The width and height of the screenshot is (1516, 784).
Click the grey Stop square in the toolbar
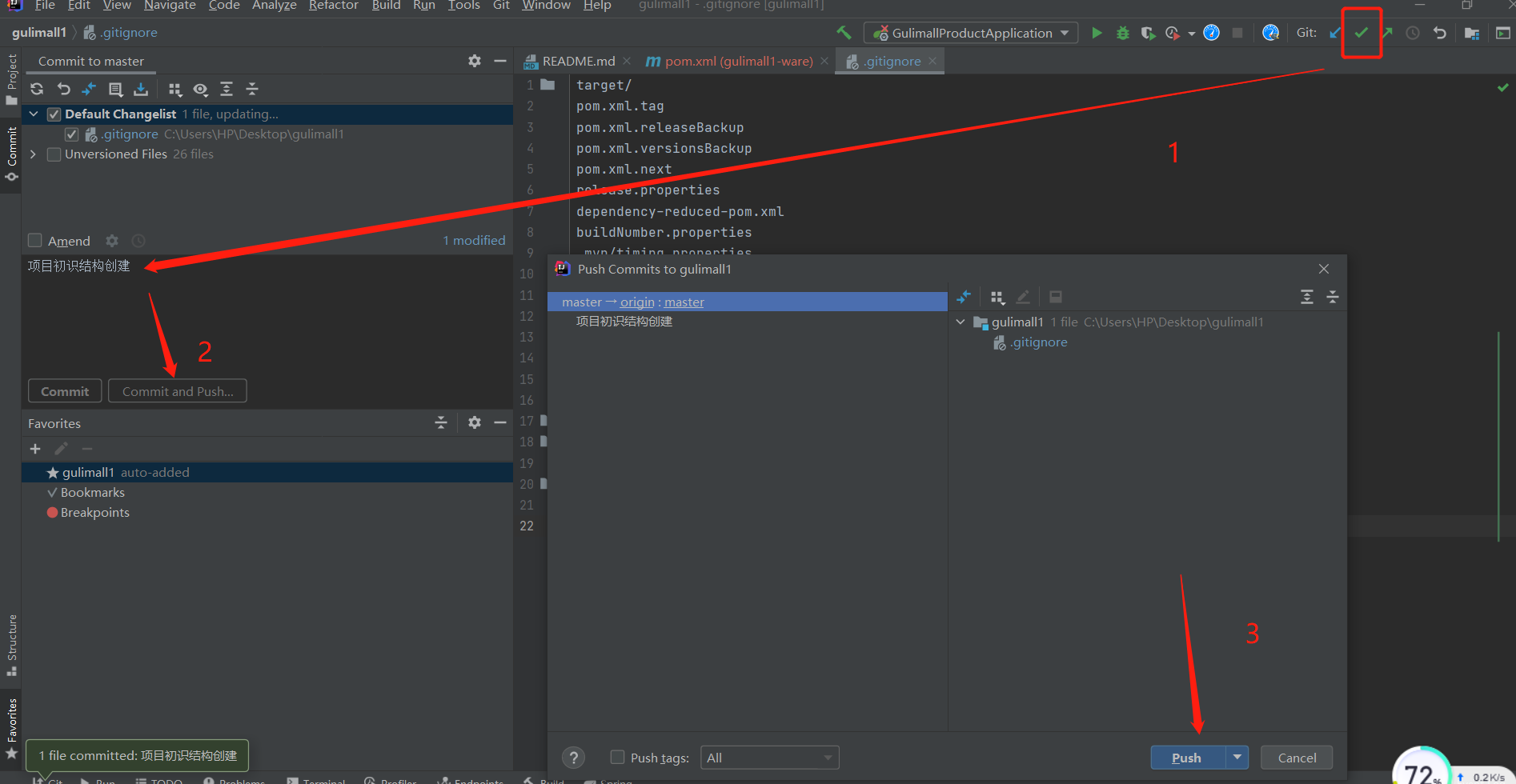click(x=1237, y=33)
